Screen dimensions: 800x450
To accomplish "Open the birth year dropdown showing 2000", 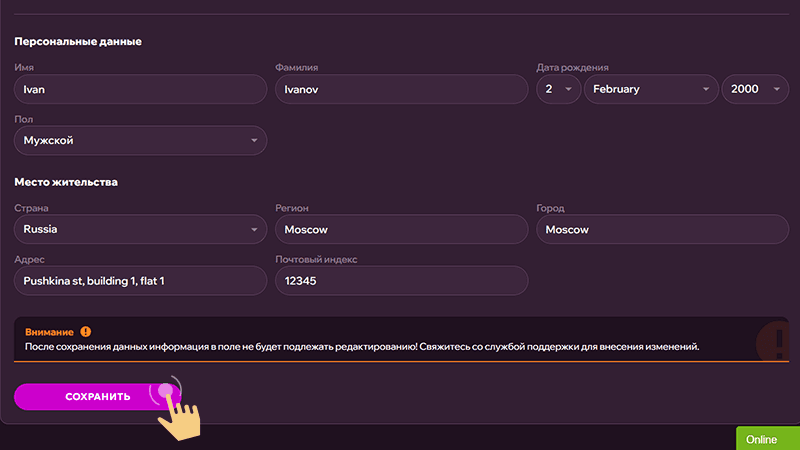I will [x=755, y=89].
